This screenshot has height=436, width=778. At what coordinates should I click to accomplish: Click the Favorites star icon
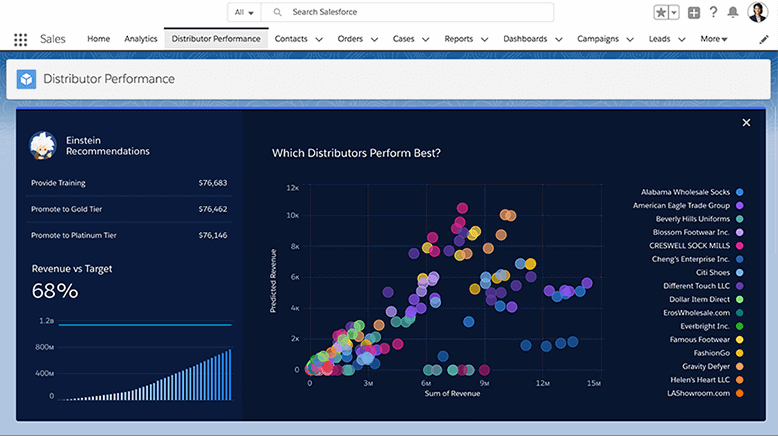point(661,12)
